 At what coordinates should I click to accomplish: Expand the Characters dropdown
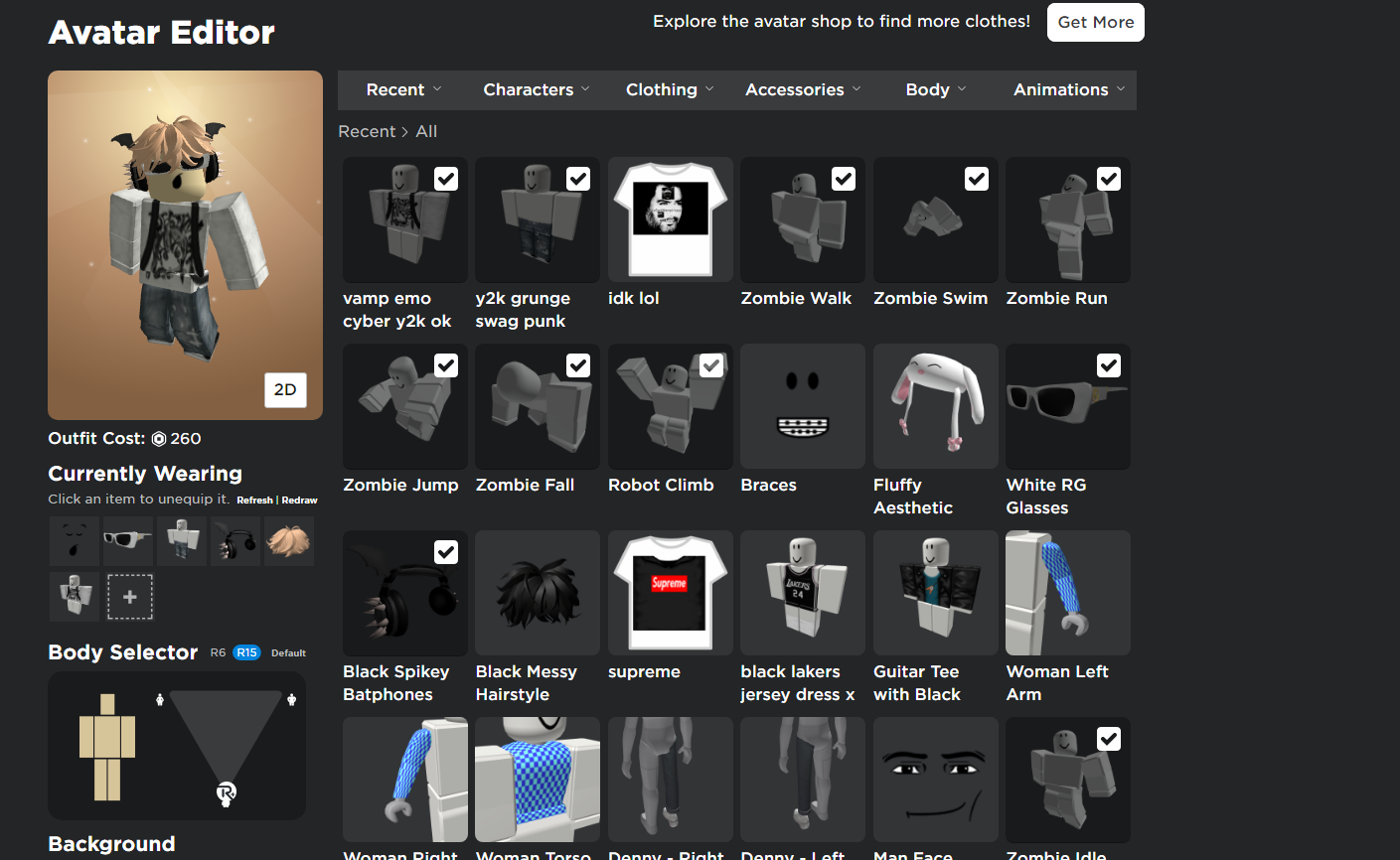tap(537, 89)
